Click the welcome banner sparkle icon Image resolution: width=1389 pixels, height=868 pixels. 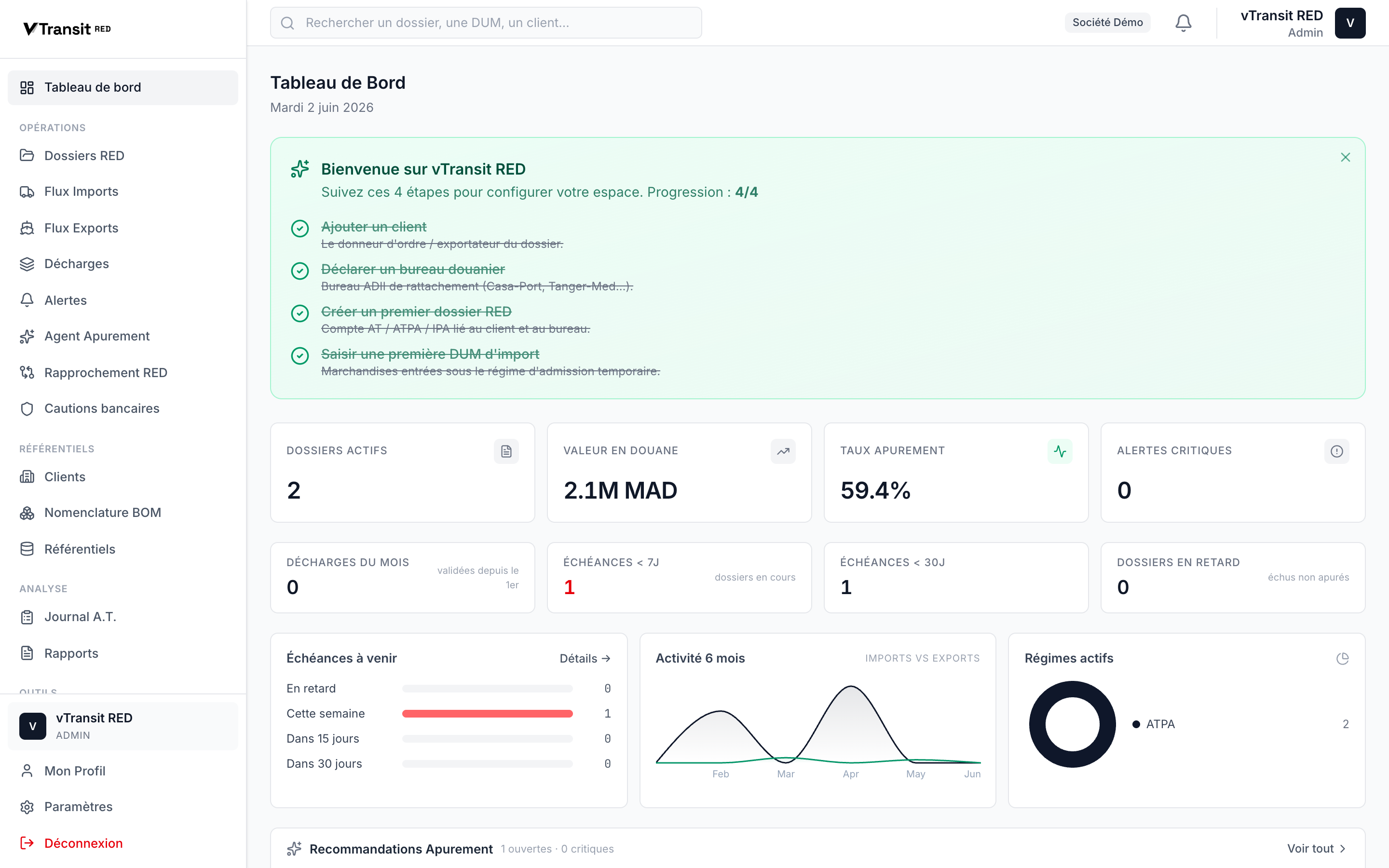click(x=300, y=169)
